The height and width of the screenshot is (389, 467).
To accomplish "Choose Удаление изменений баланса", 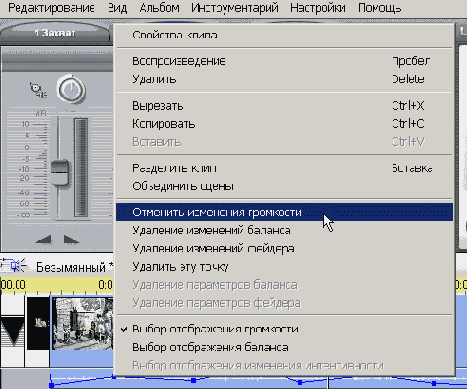I will coord(284,230).
